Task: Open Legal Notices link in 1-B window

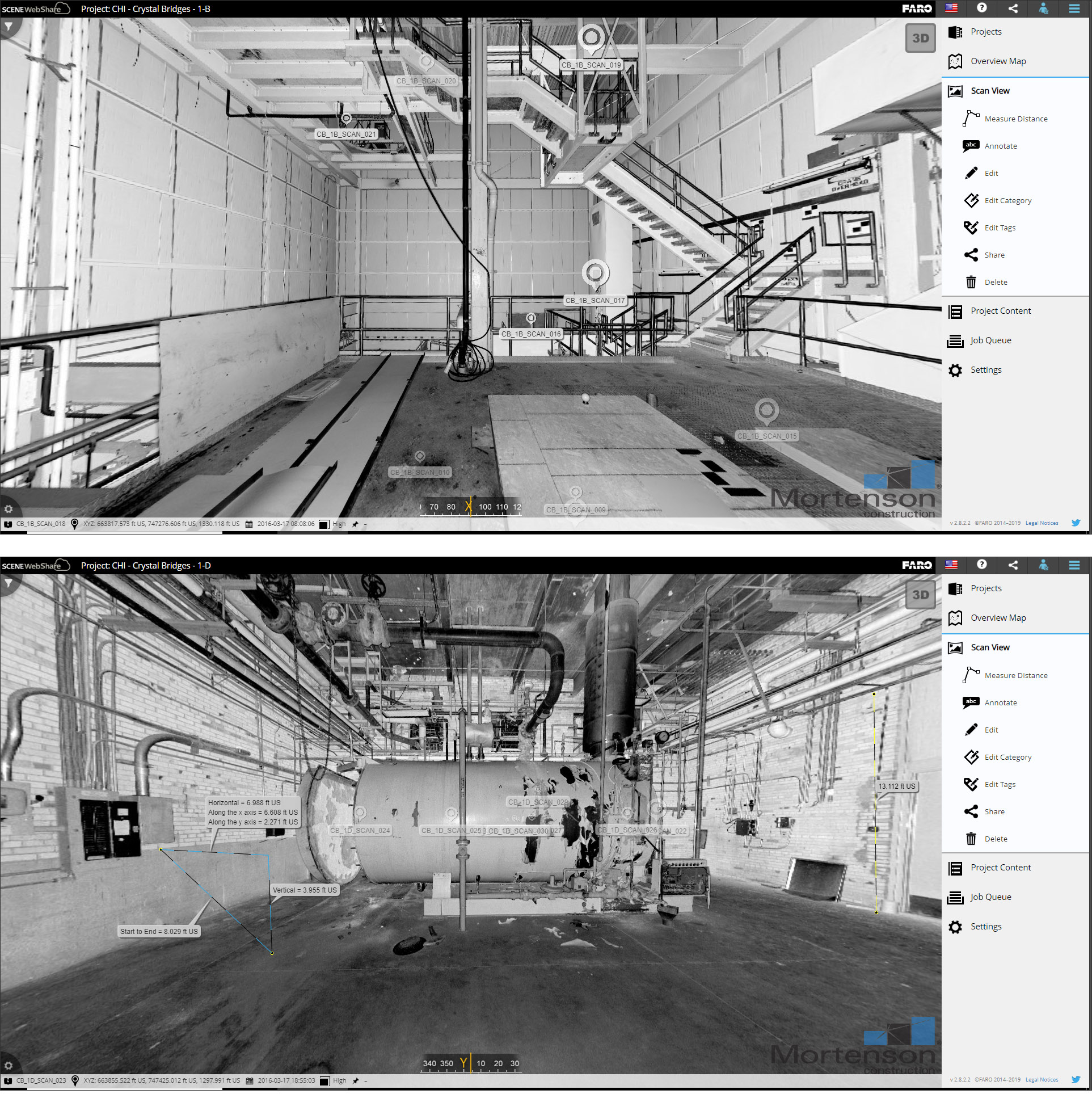Action: click(1042, 523)
